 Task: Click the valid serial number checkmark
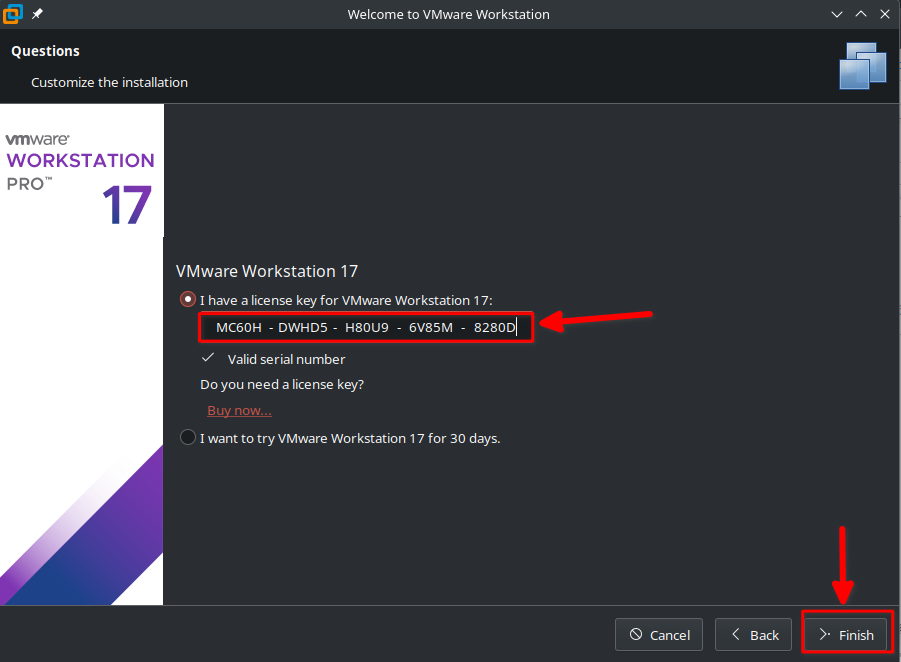[208, 358]
